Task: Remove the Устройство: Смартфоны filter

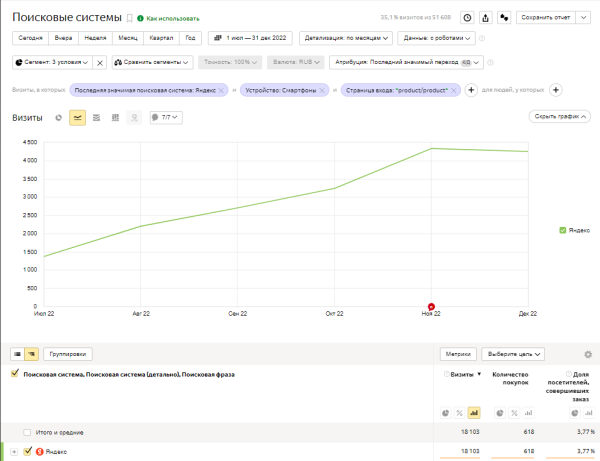Action: click(327, 90)
